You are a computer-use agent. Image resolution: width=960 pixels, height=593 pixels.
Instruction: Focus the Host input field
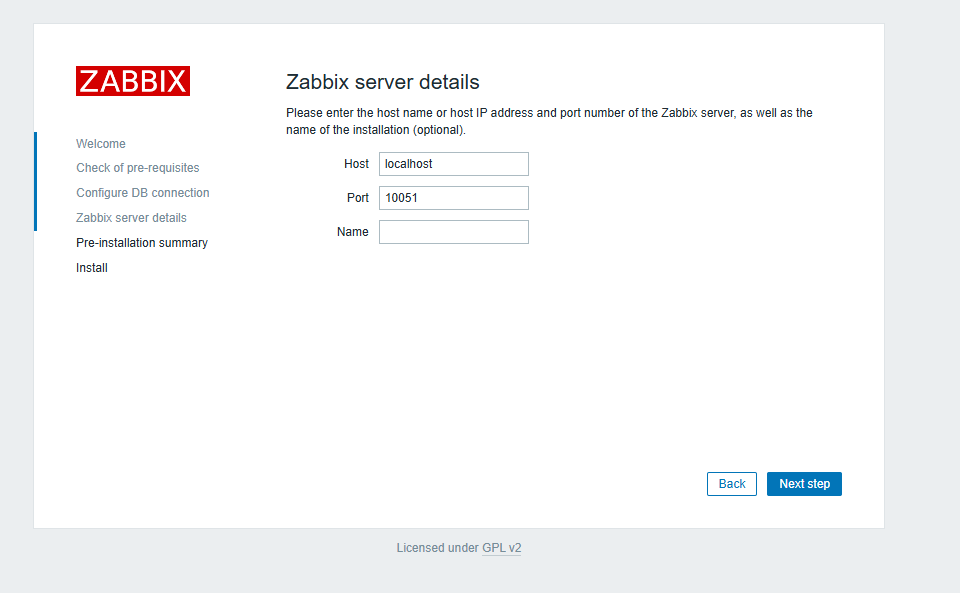pos(454,164)
